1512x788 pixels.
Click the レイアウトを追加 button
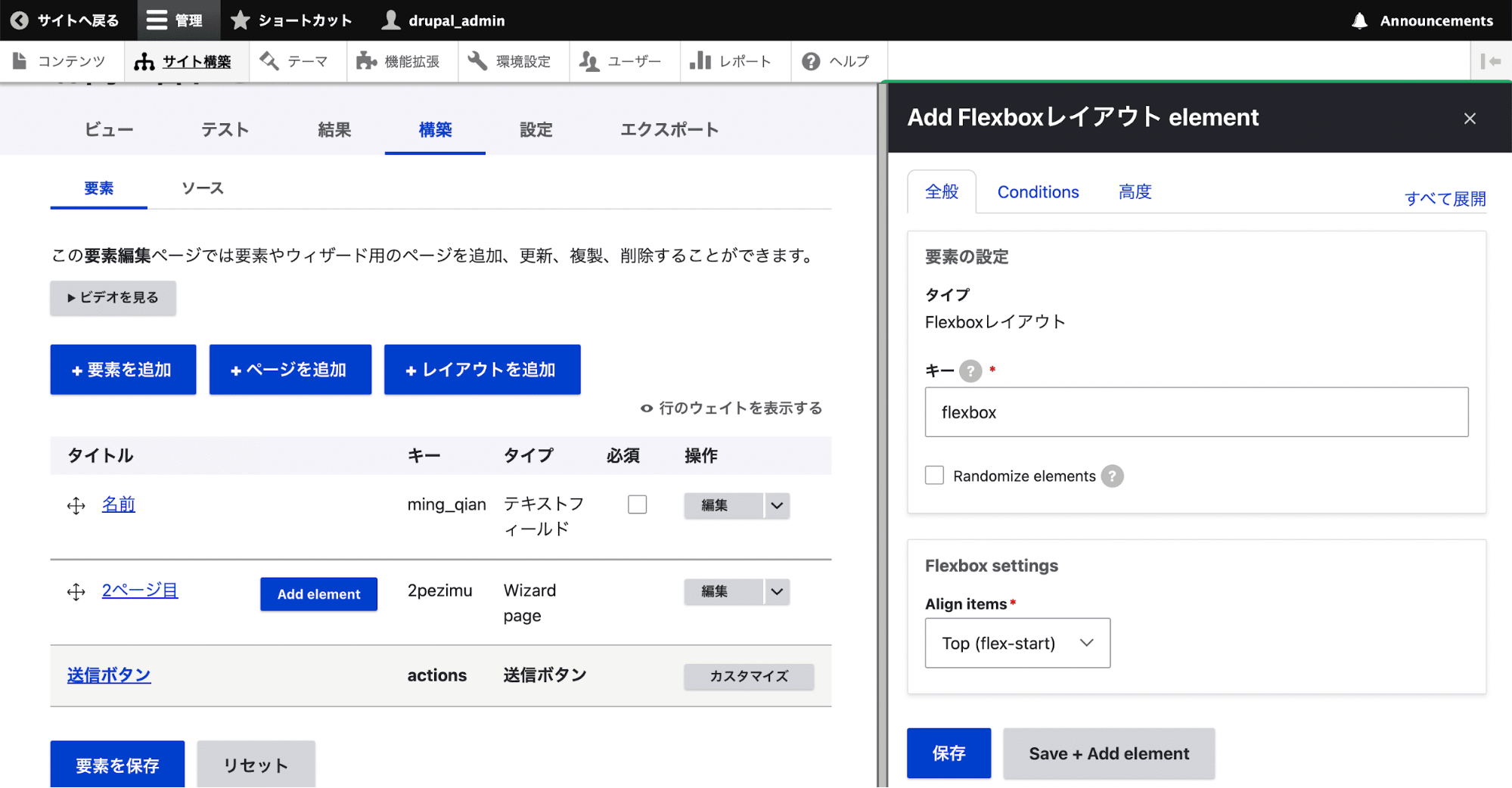483,370
